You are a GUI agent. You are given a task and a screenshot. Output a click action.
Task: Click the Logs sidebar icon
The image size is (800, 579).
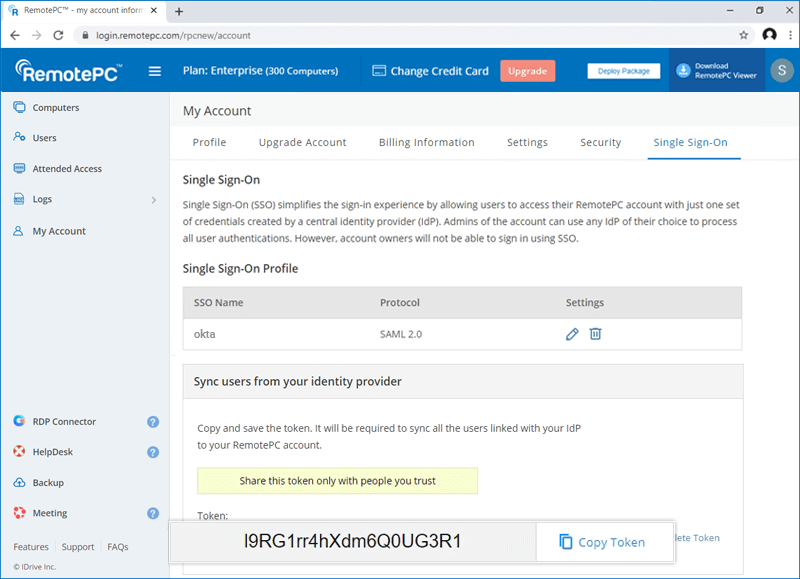point(19,199)
